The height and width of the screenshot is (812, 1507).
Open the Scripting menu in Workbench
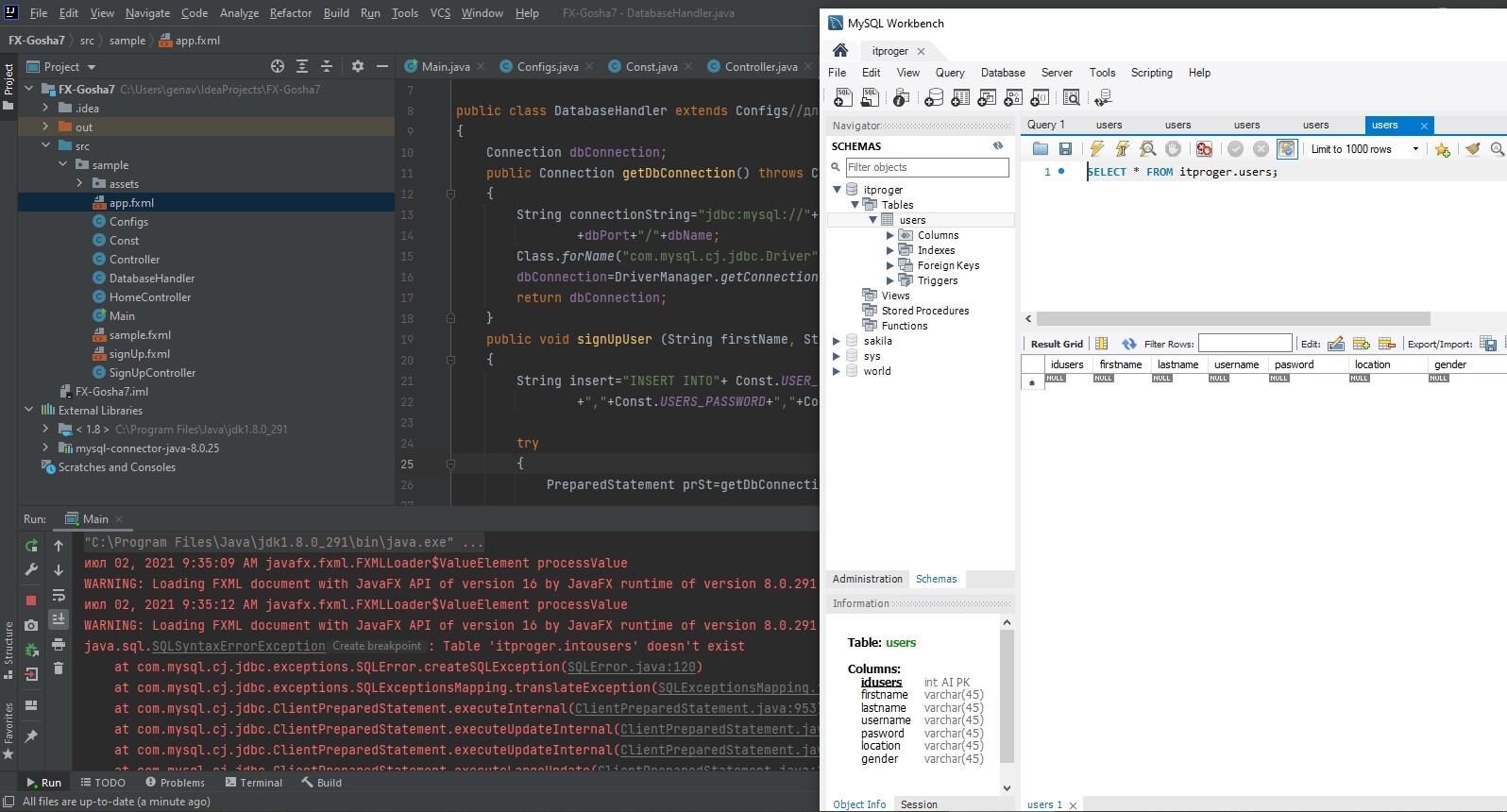click(x=1152, y=73)
